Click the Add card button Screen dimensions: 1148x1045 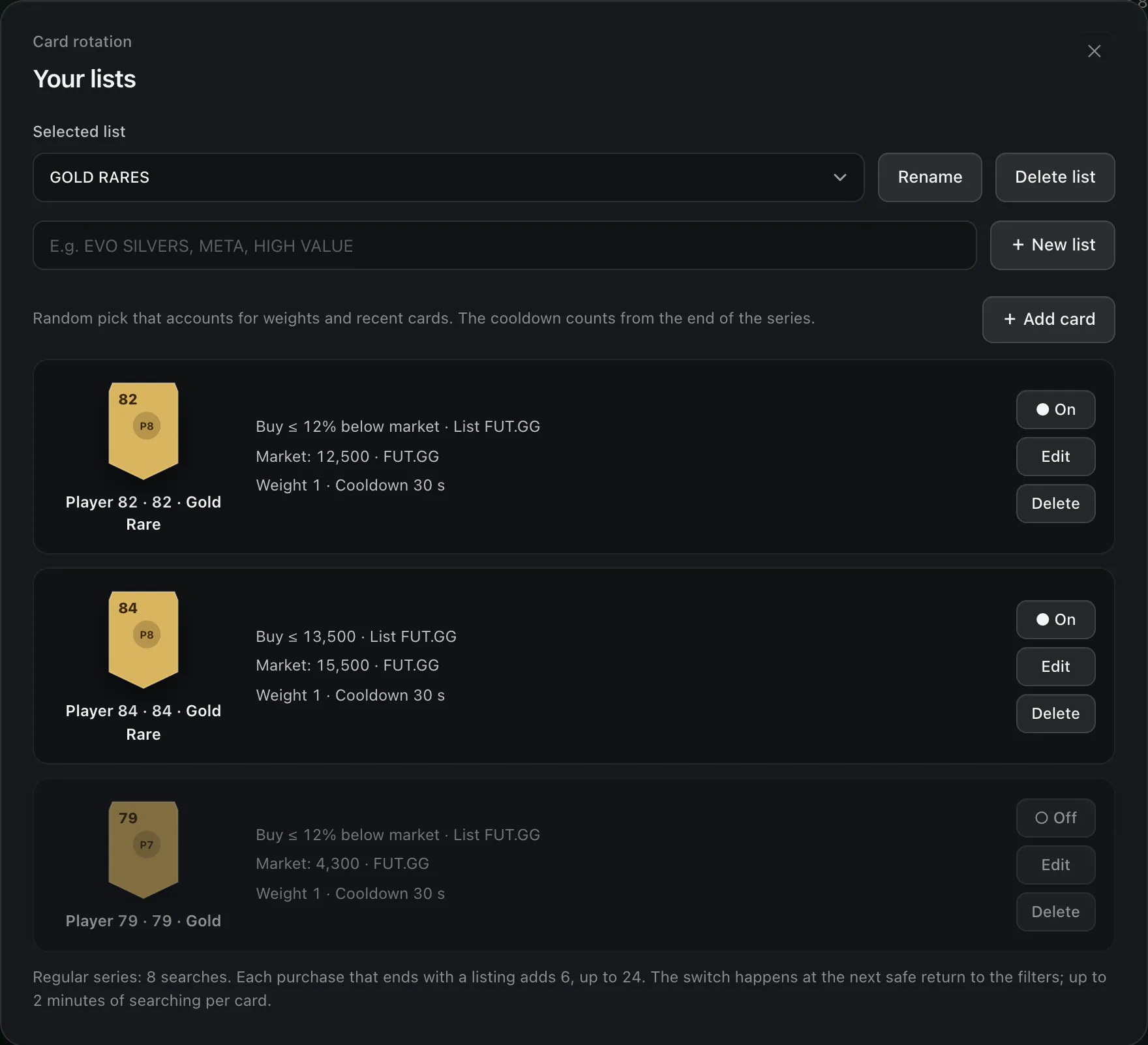(x=1048, y=320)
